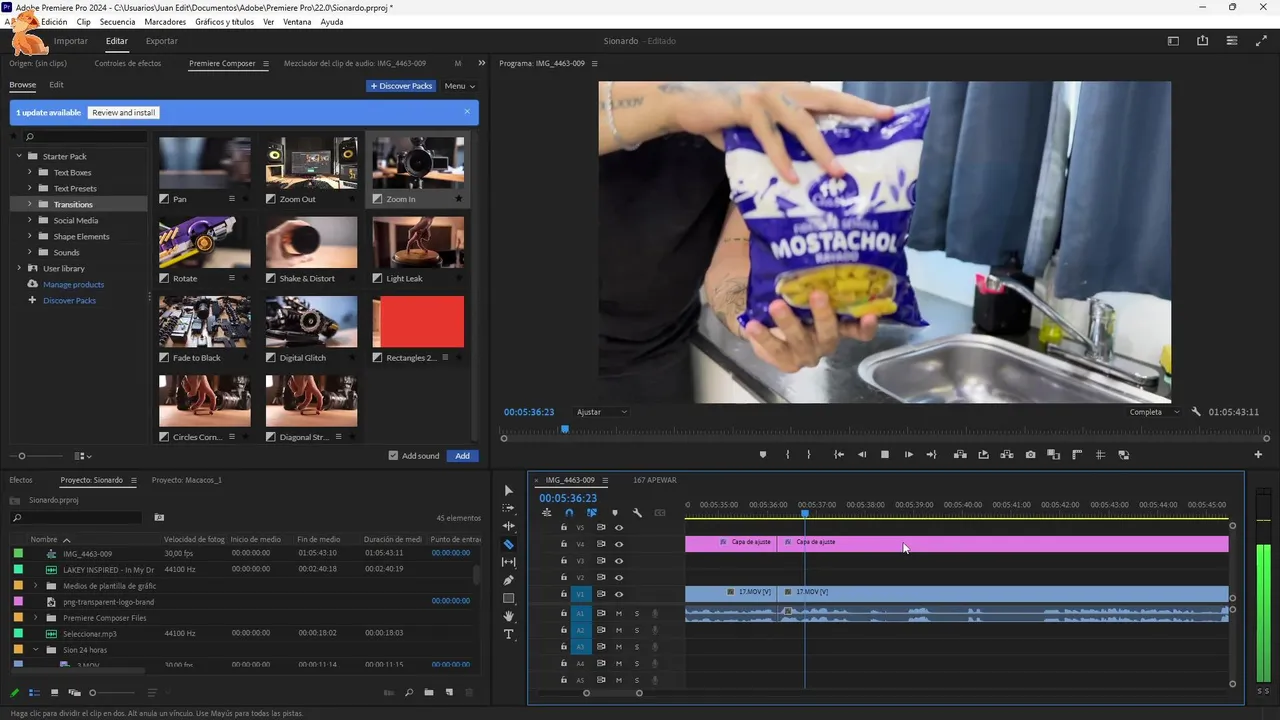This screenshot has width=1280, height=720.
Task: Click Review and install button
Action: tap(124, 112)
